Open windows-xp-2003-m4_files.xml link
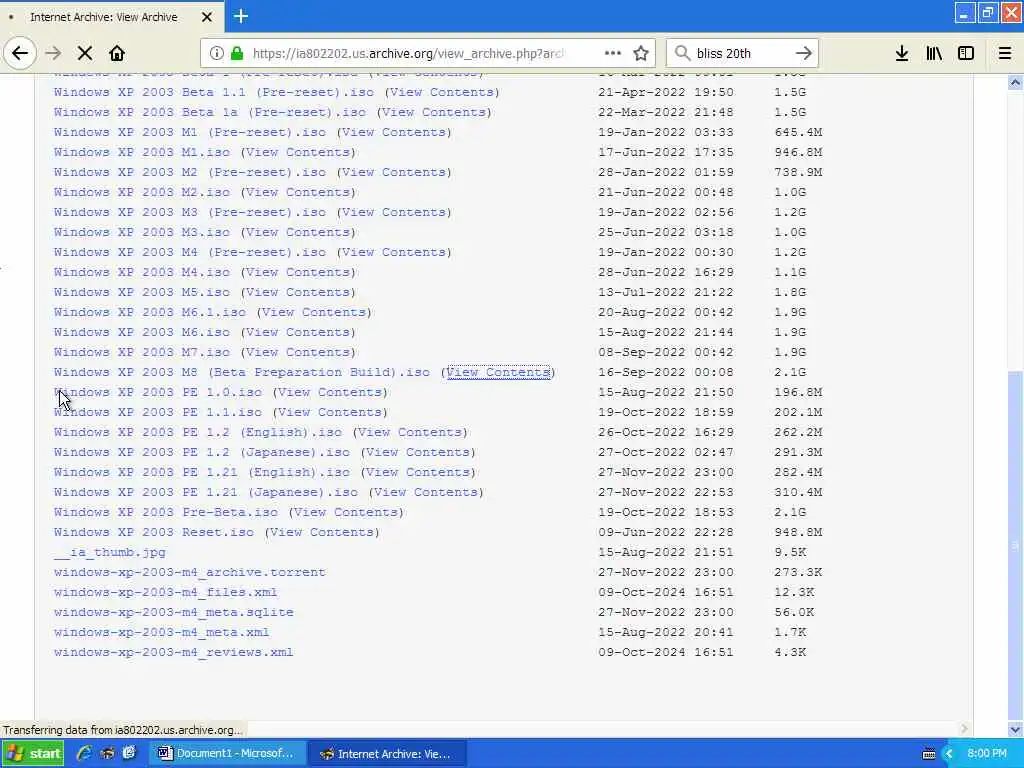Viewport: 1024px width, 768px height. point(165,592)
